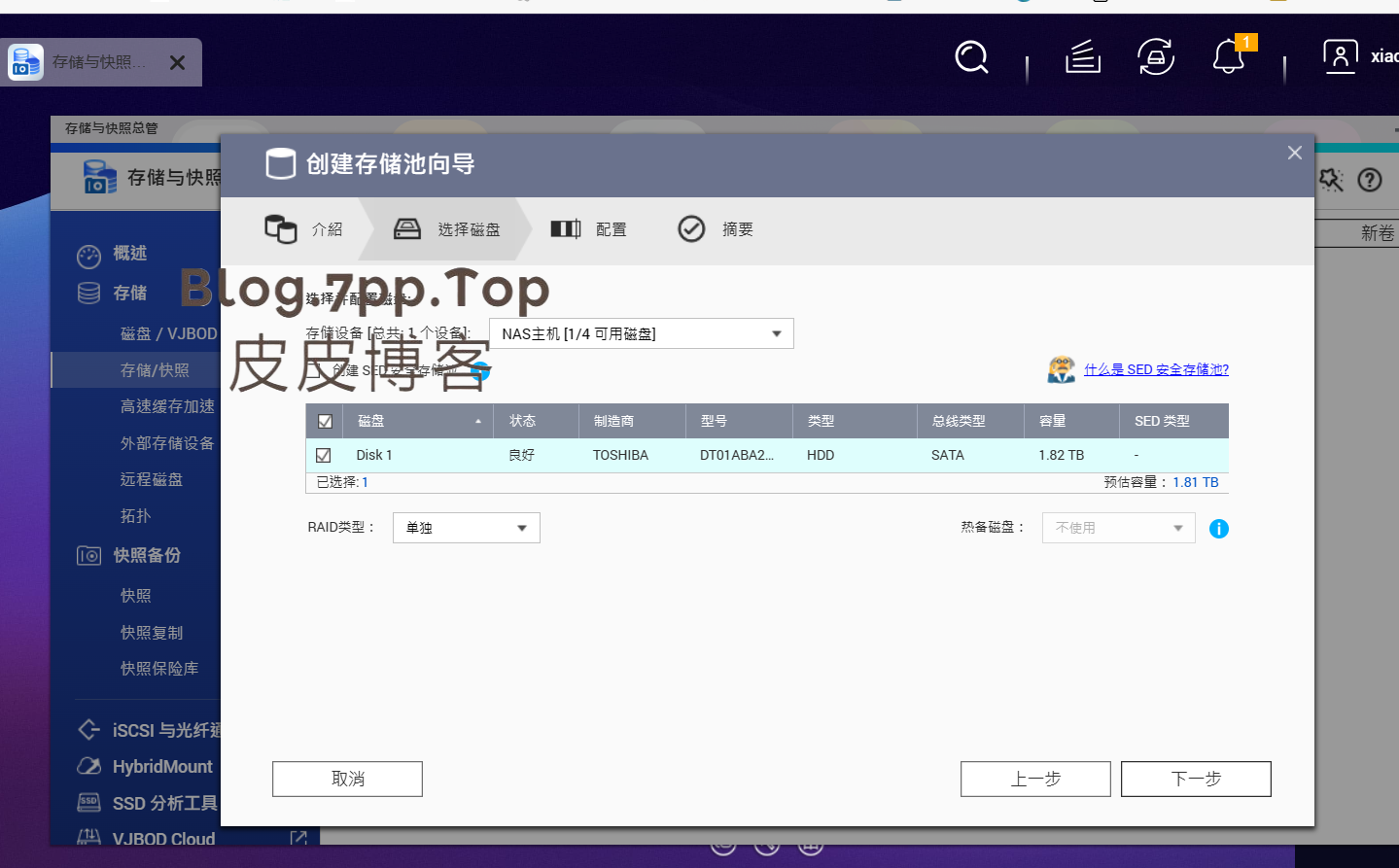The height and width of the screenshot is (868, 1399).
Task: Open external devices icon in top bar
Action: tap(1156, 57)
